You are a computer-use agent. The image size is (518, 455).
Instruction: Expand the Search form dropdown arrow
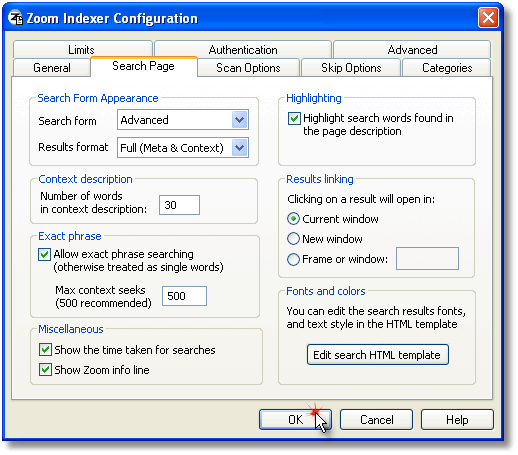[x=240, y=120]
